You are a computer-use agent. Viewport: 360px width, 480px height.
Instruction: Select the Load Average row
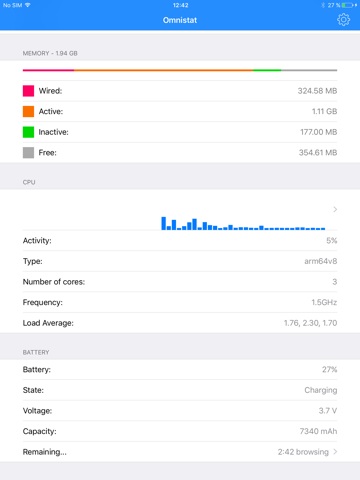(180, 323)
